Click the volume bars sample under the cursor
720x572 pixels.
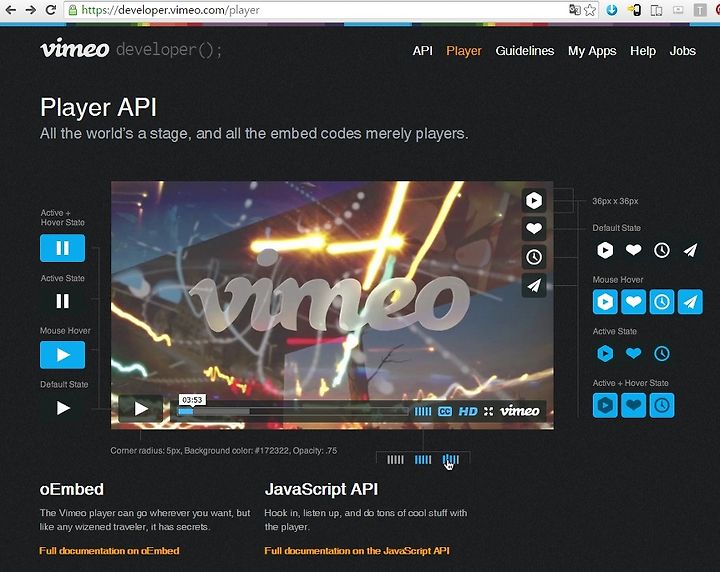[450, 460]
